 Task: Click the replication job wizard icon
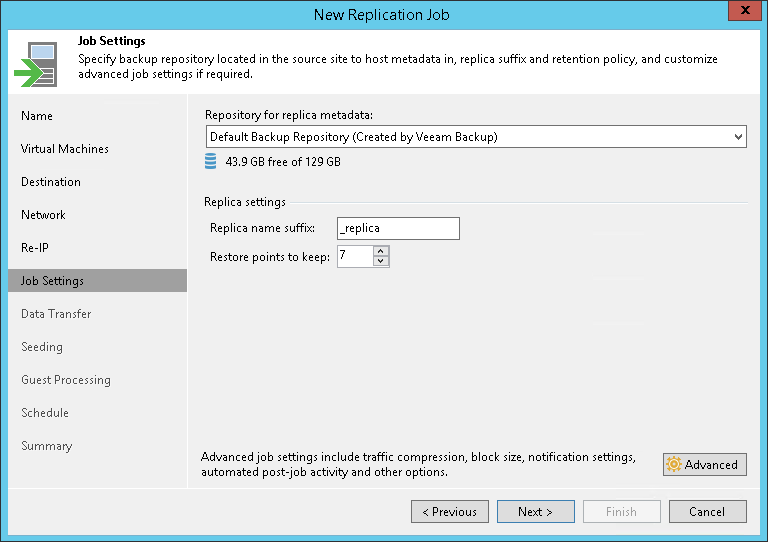(x=35, y=63)
